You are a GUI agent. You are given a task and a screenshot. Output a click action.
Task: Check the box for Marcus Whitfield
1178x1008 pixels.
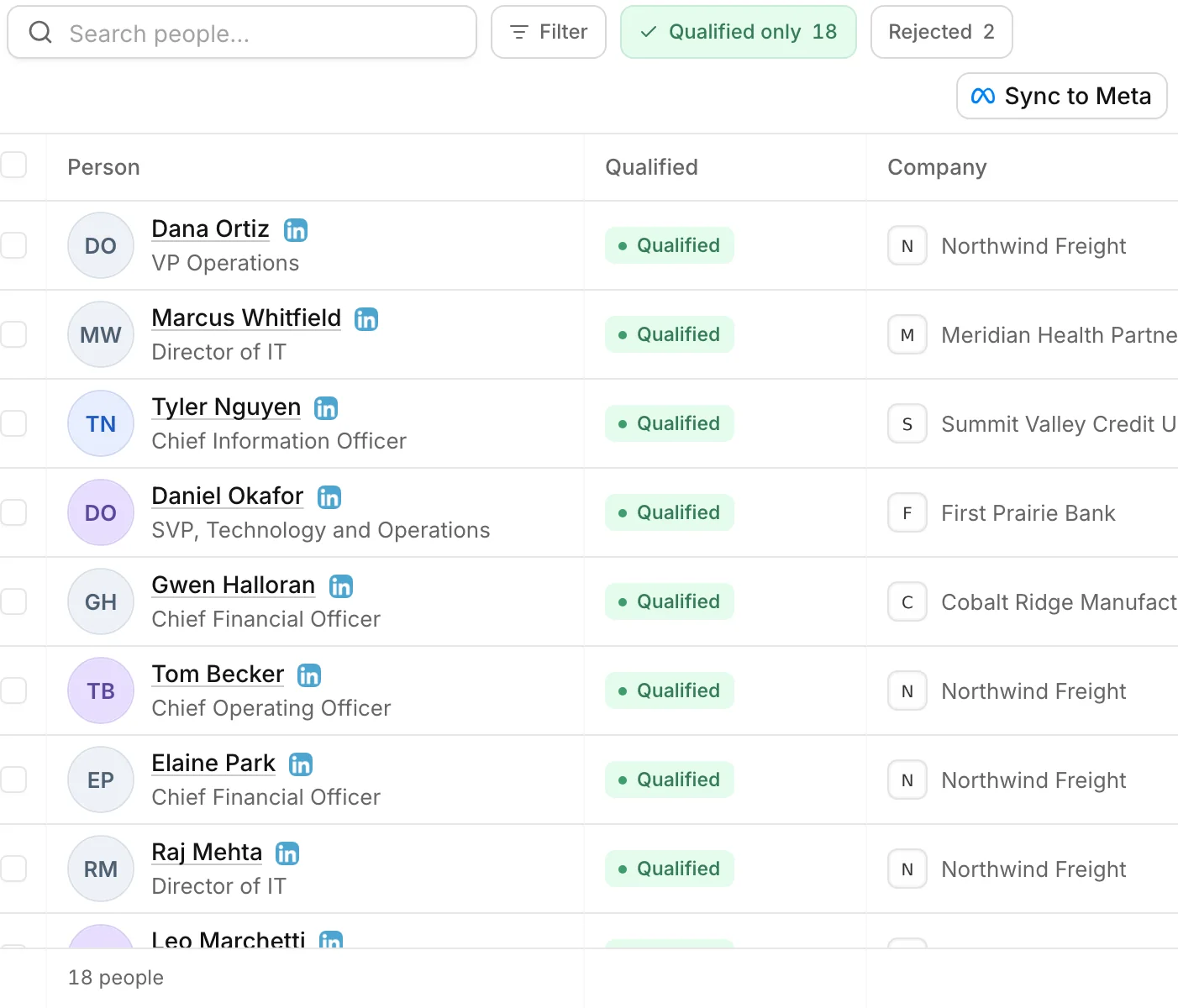pos(13,334)
